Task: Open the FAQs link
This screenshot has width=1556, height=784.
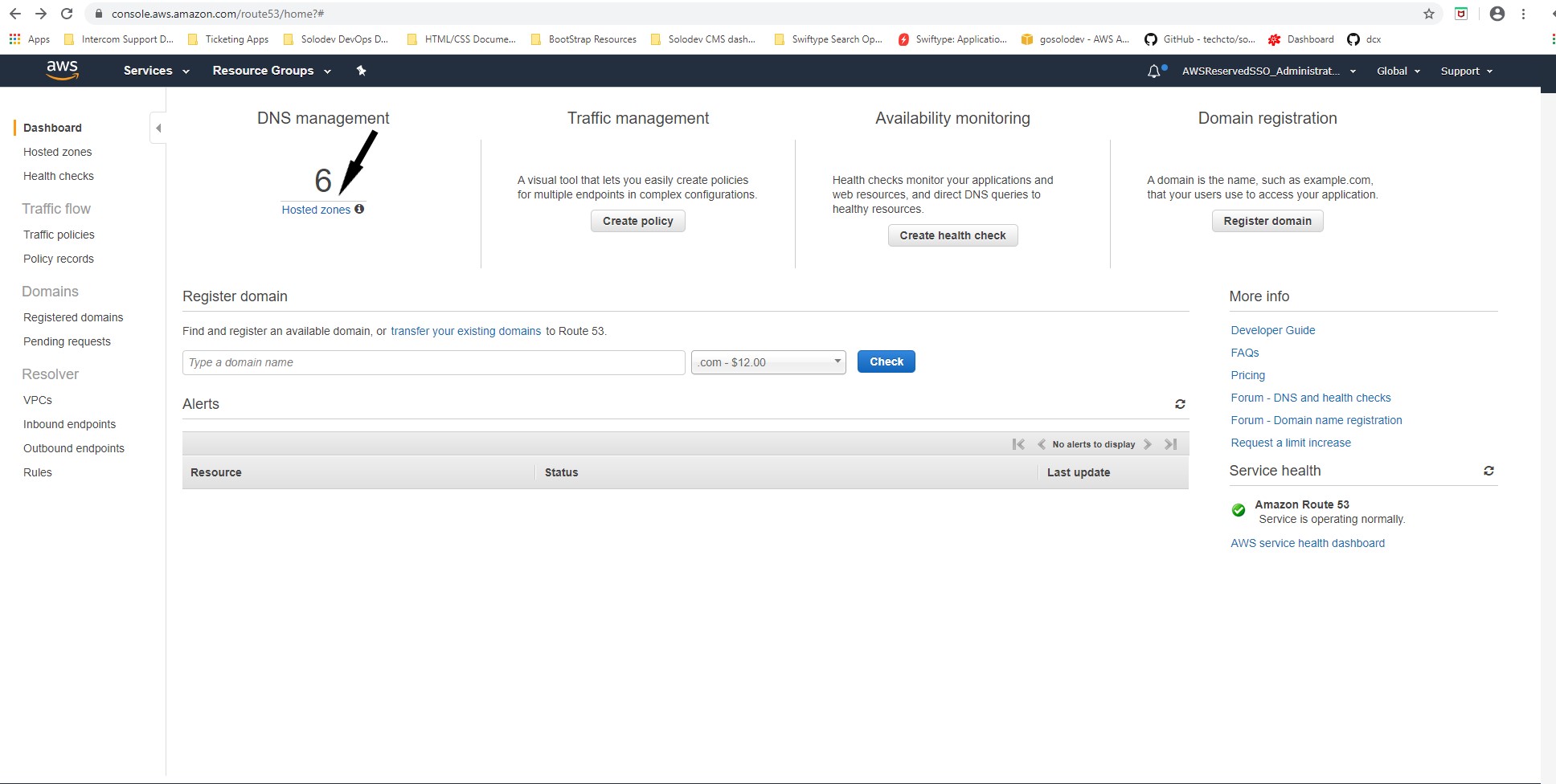Action: point(1245,353)
